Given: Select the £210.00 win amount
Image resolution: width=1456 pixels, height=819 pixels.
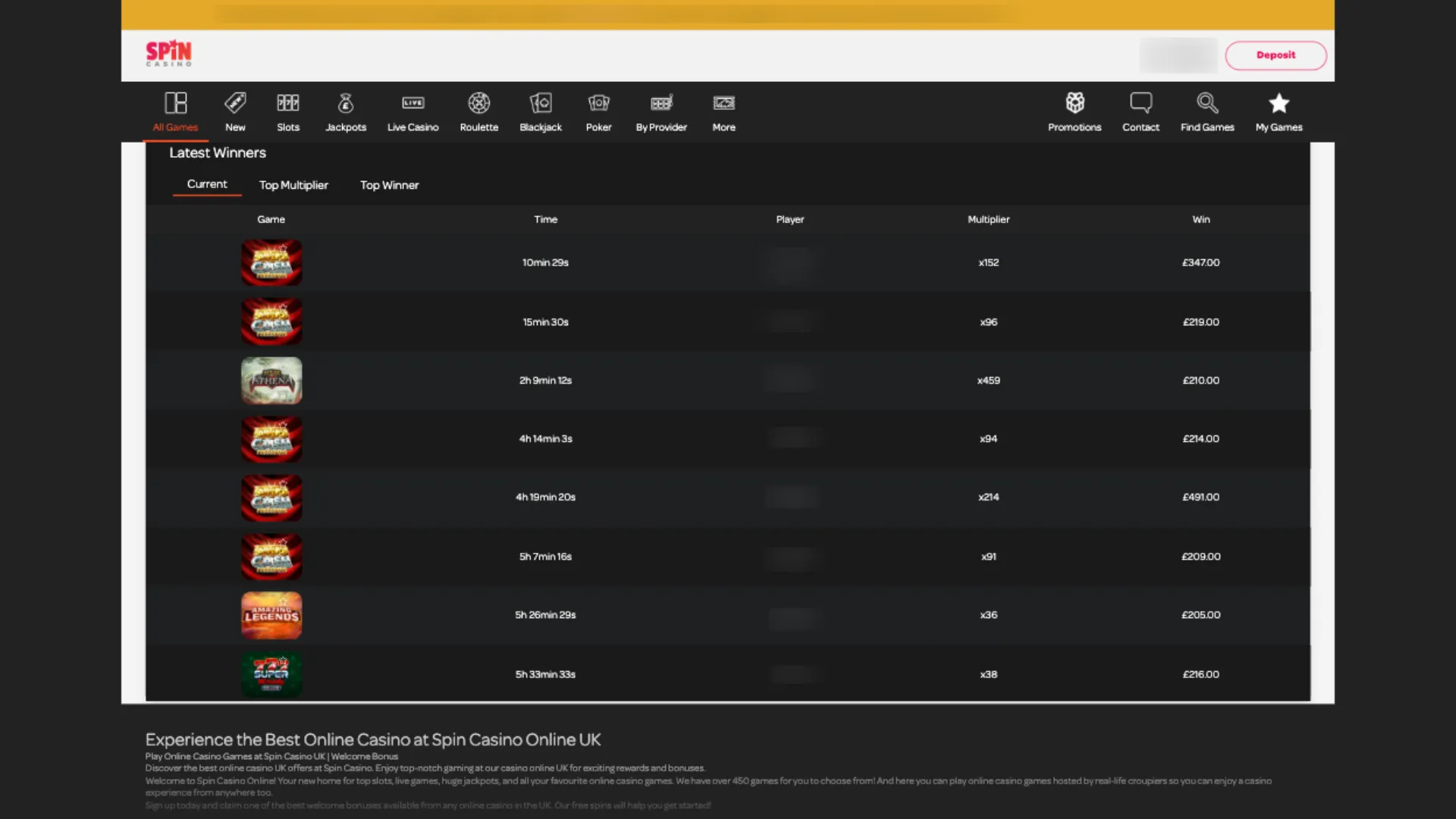Looking at the screenshot, I should (1200, 380).
